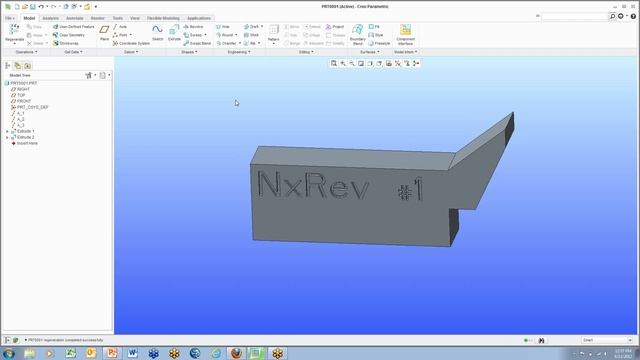Select the Shell tool
640x360 pixels.
point(251,35)
